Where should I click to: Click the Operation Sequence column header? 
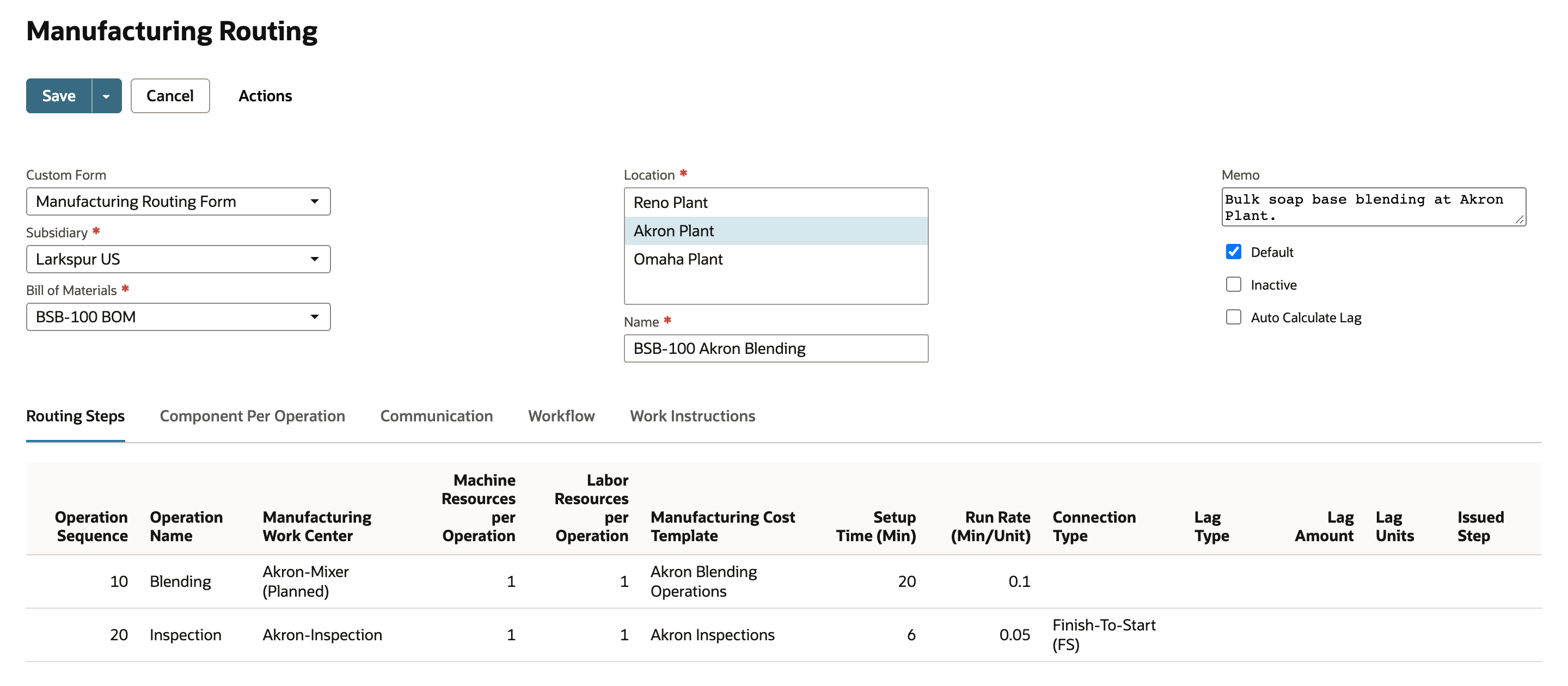click(91, 526)
